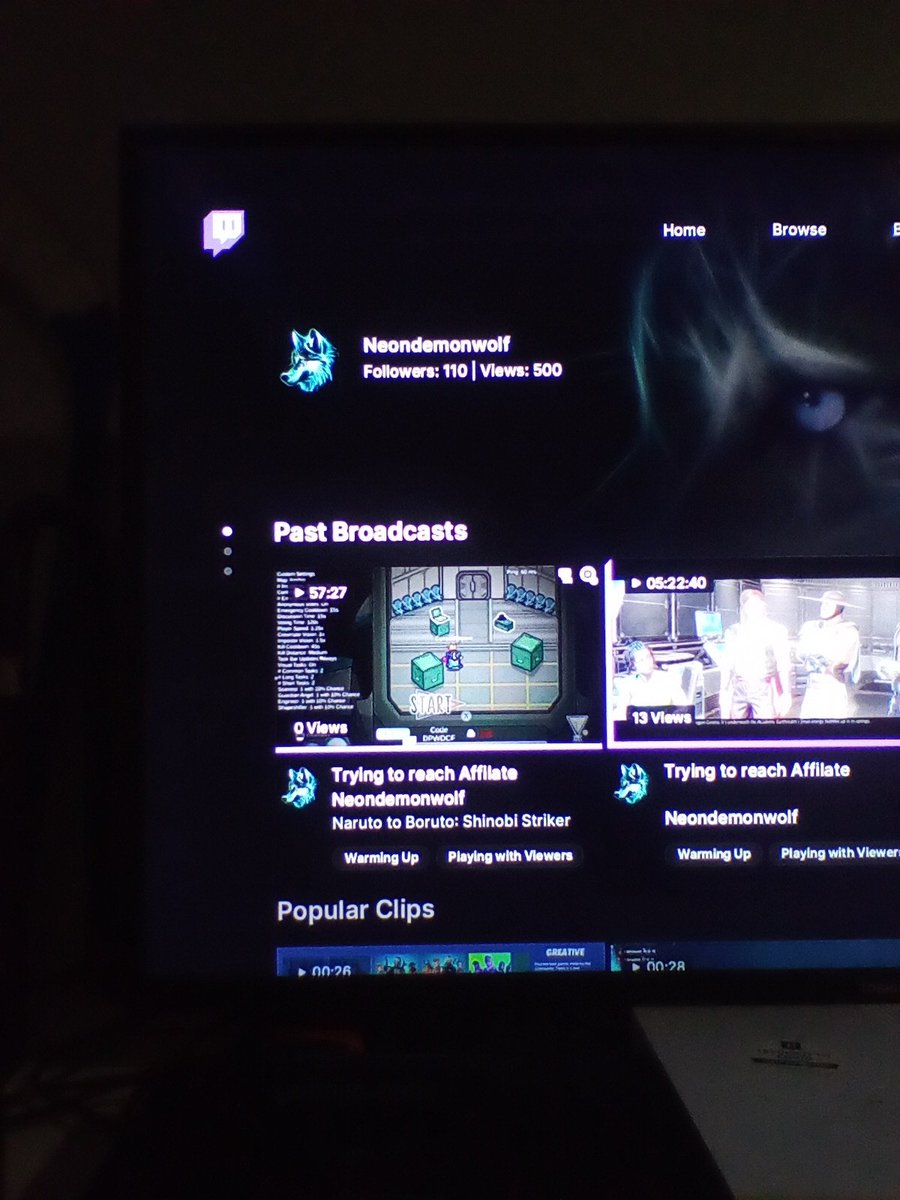Open first Trying to reach Affilate title
This screenshot has height=1200, width=900.
click(424, 774)
